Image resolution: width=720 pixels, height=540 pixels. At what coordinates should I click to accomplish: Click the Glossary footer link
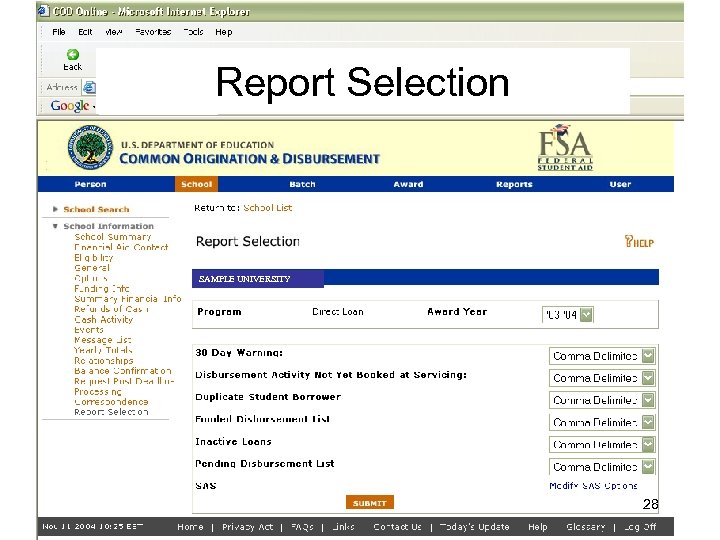[x=585, y=527]
